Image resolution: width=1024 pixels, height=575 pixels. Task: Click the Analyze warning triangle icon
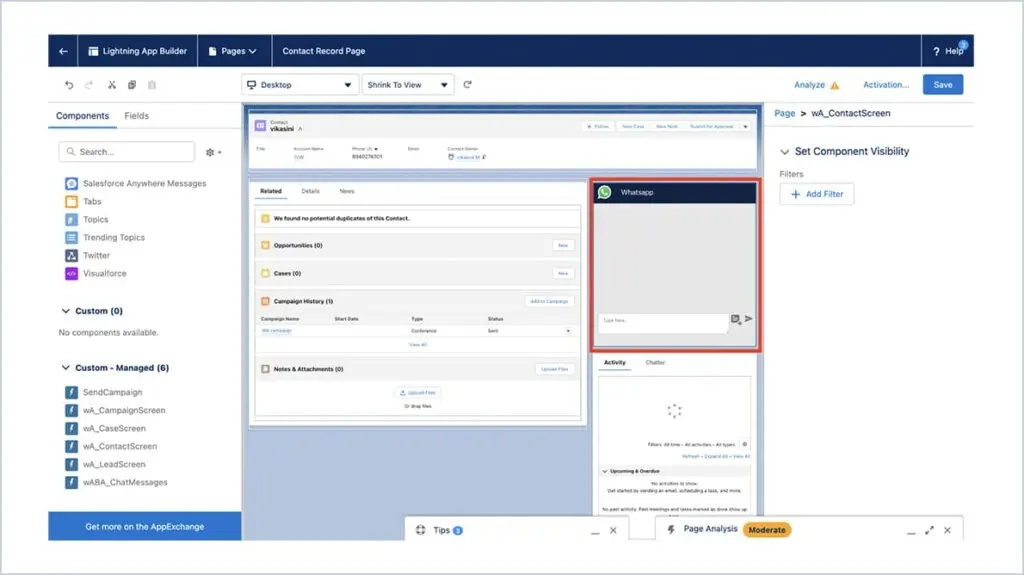(x=835, y=86)
